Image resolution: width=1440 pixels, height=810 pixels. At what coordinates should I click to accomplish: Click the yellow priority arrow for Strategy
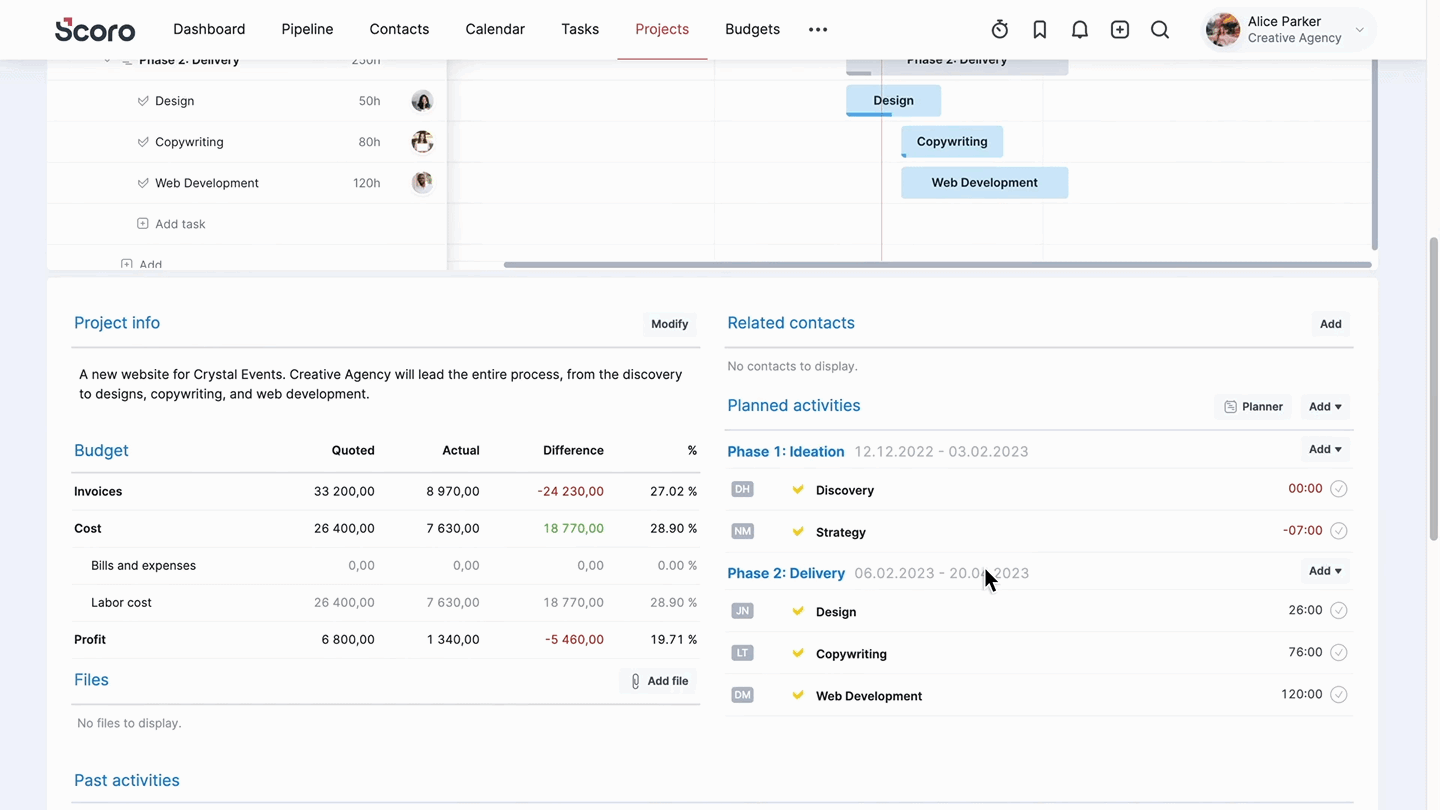pos(798,532)
